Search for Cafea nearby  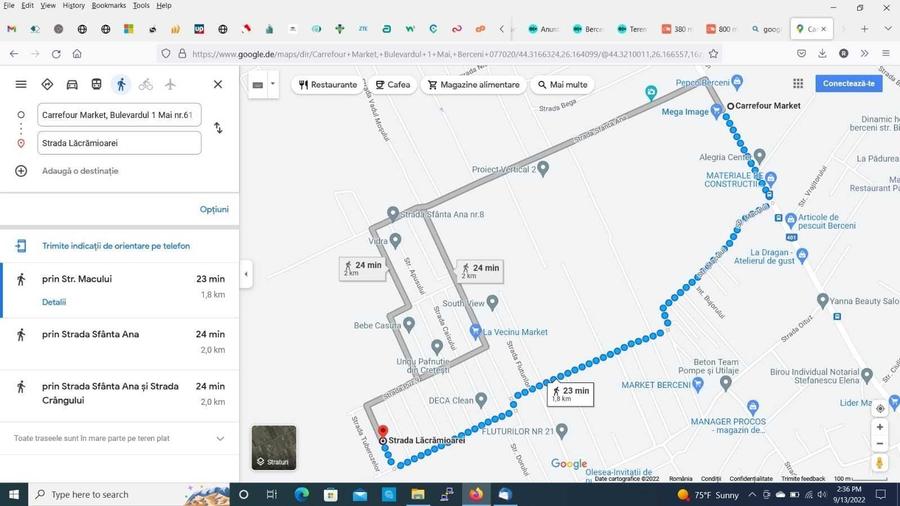(393, 84)
